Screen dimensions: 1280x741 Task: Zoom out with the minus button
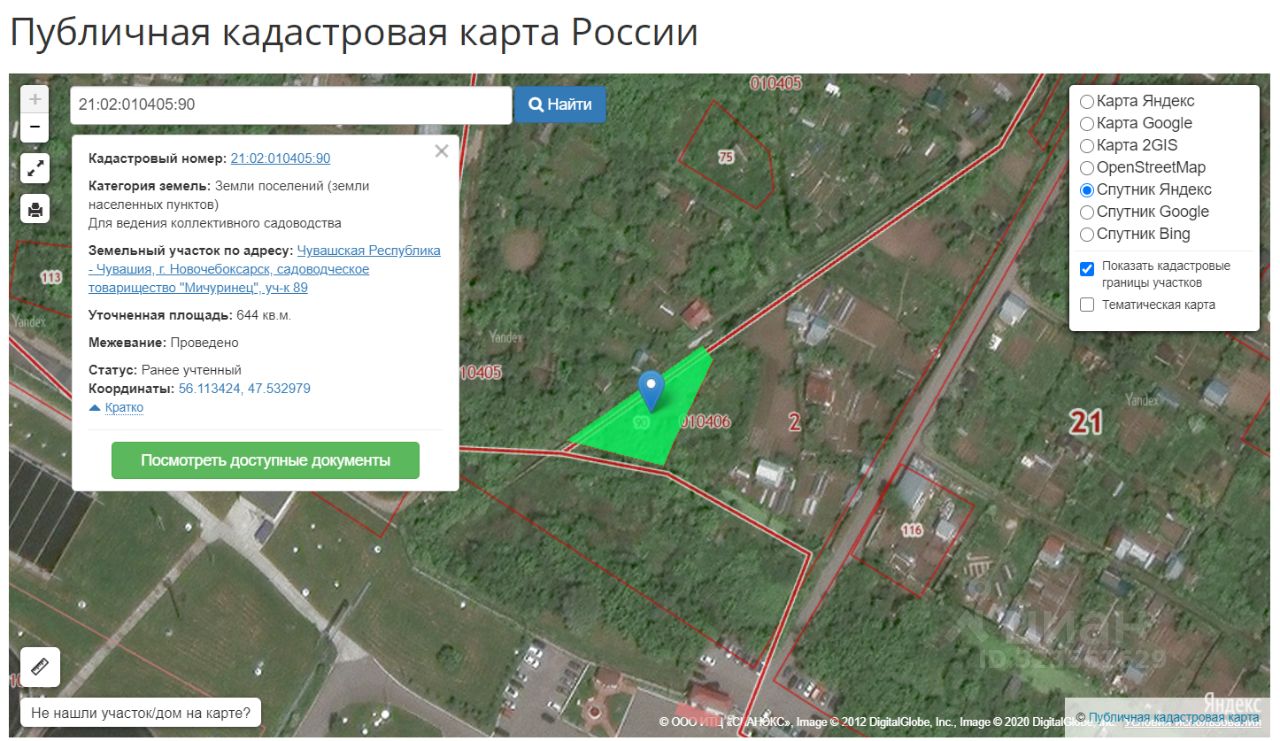(x=35, y=128)
